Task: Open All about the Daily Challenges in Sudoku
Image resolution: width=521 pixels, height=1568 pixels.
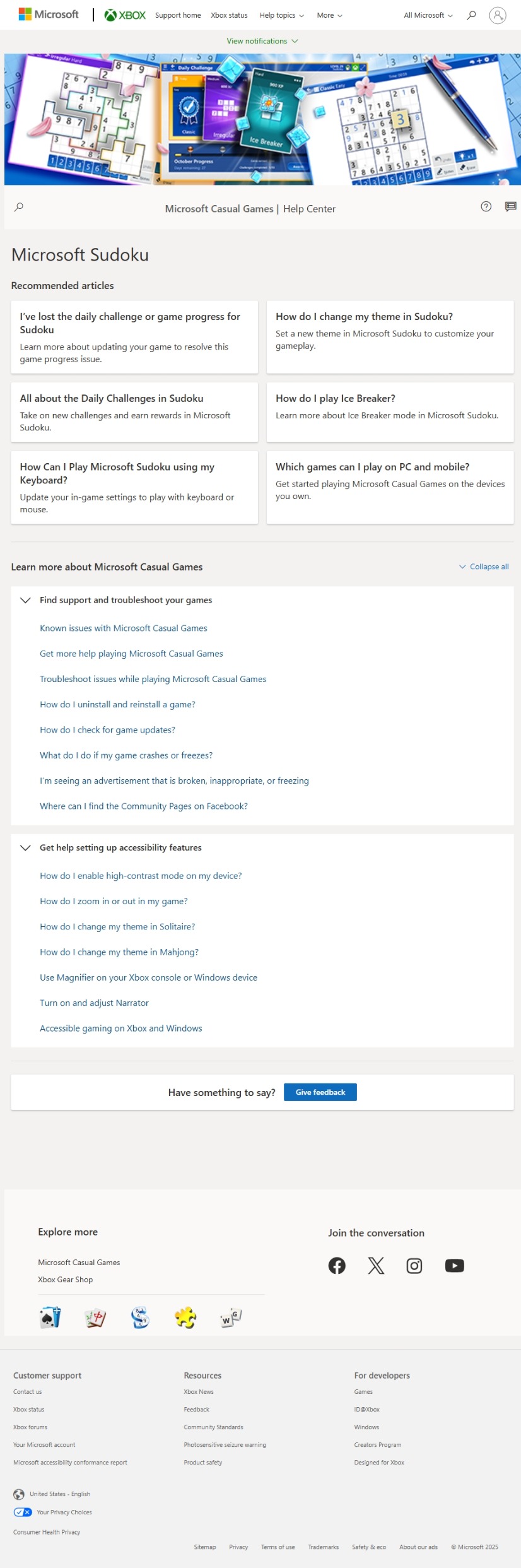Action: [x=134, y=412]
